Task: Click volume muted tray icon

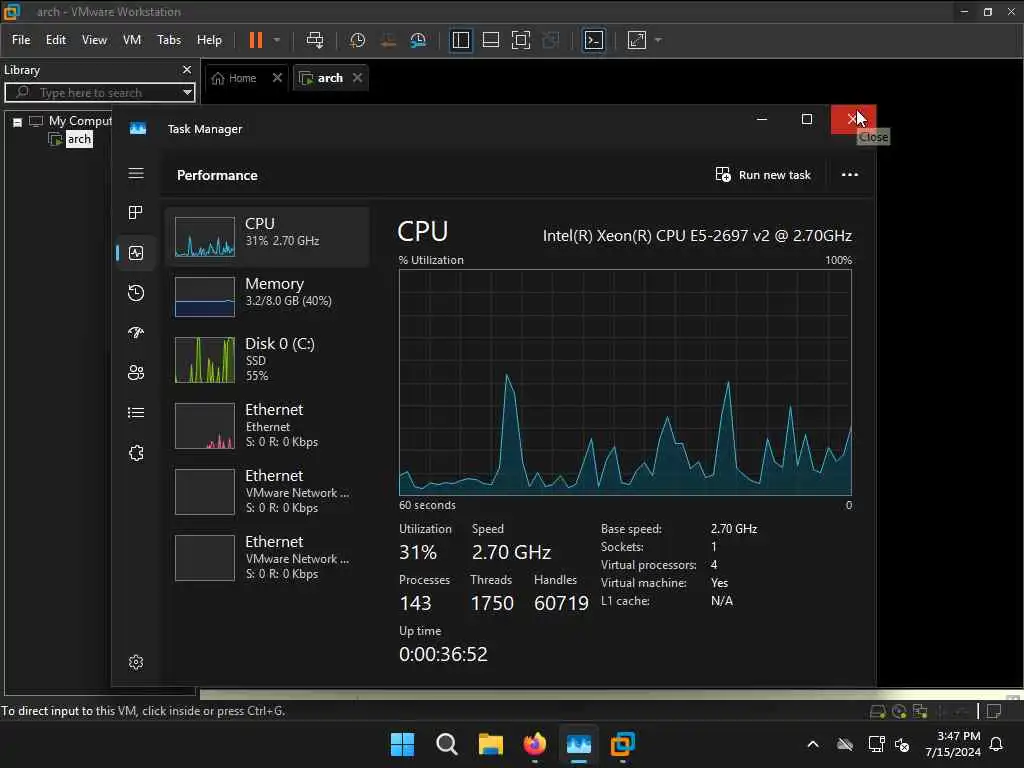Action: 902,744
